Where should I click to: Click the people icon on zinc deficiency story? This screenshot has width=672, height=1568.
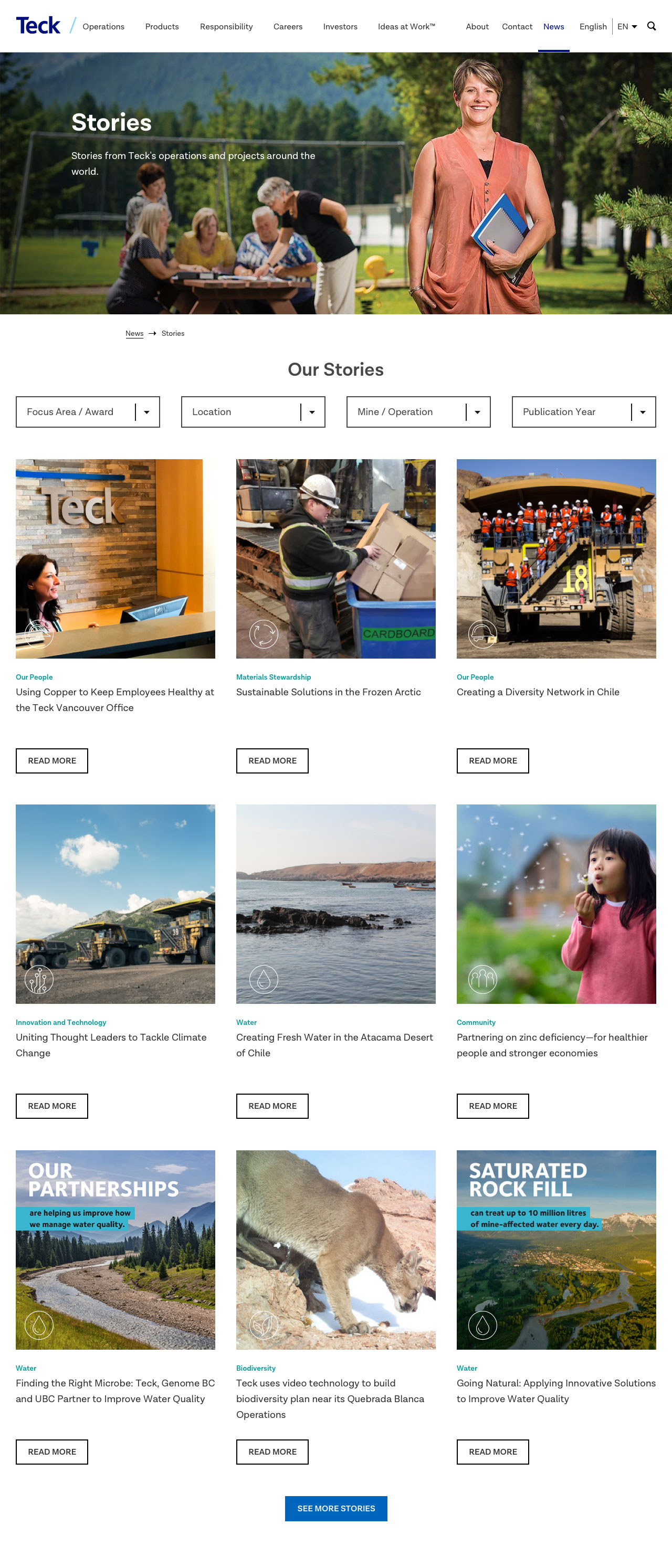point(482,979)
